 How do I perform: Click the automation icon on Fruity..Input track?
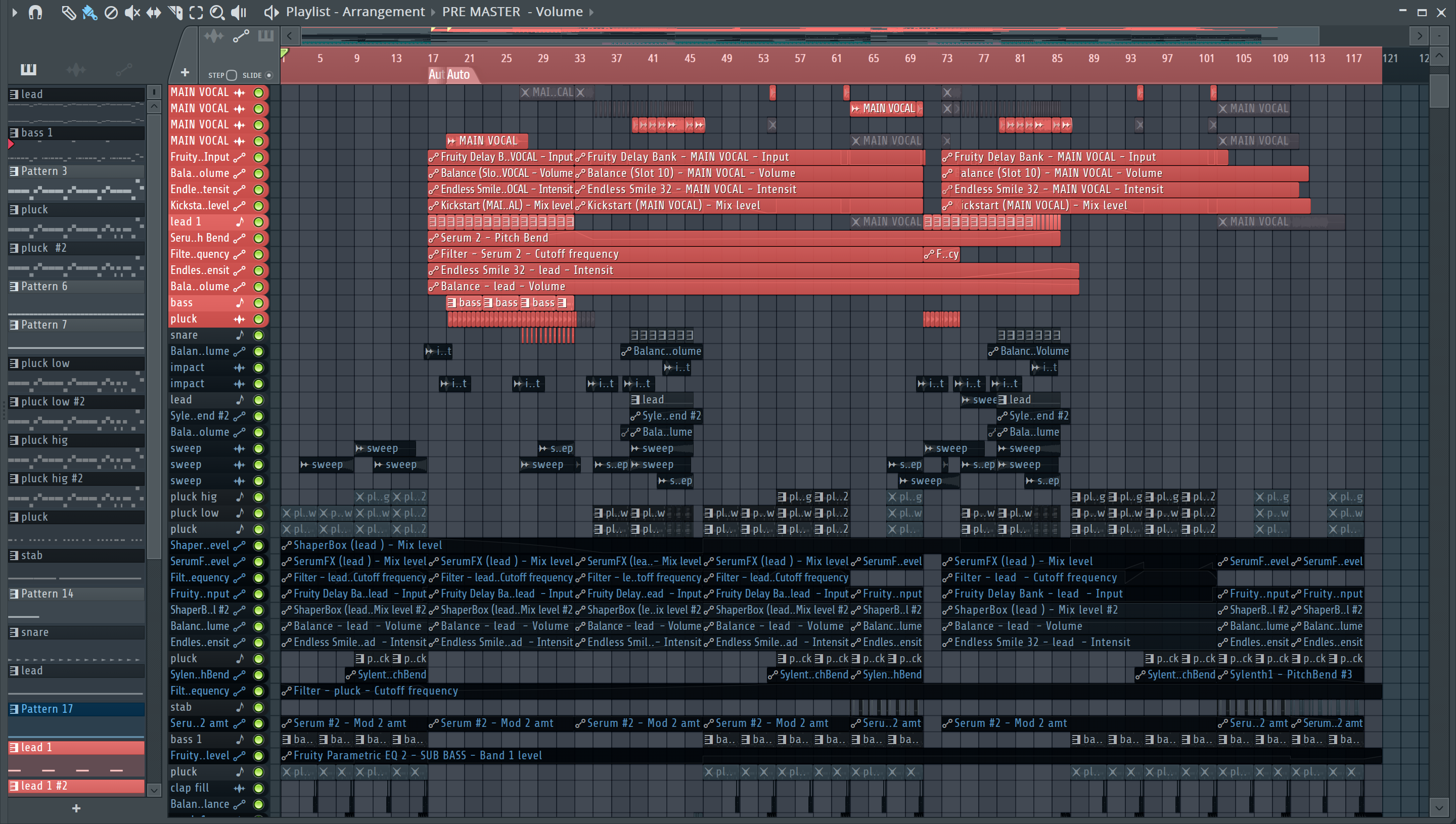tap(240, 157)
